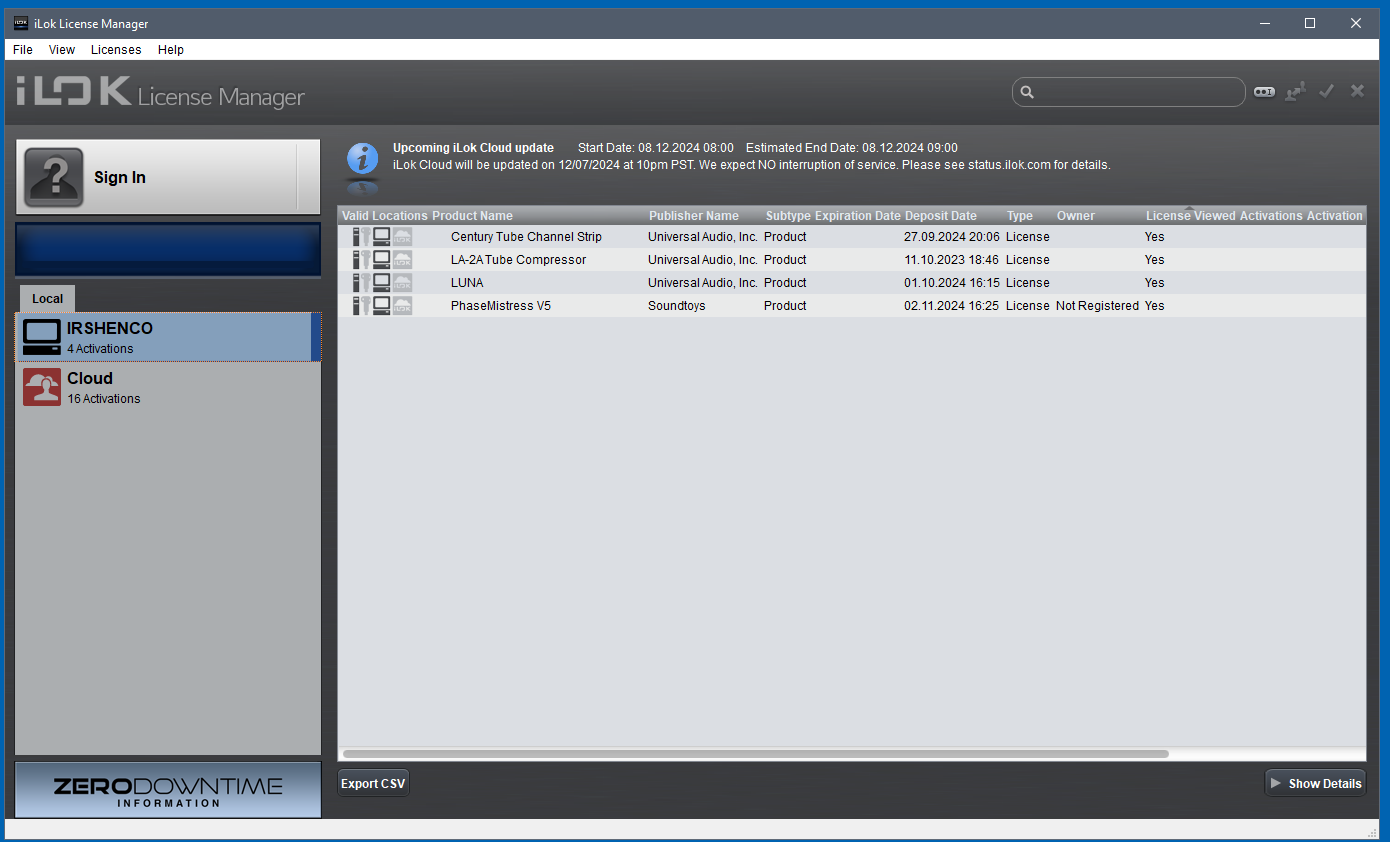Sort by the Subtype column header
Image resolution: width=1390 pixels, height=842 pixels.
click(x=788, y=216)
